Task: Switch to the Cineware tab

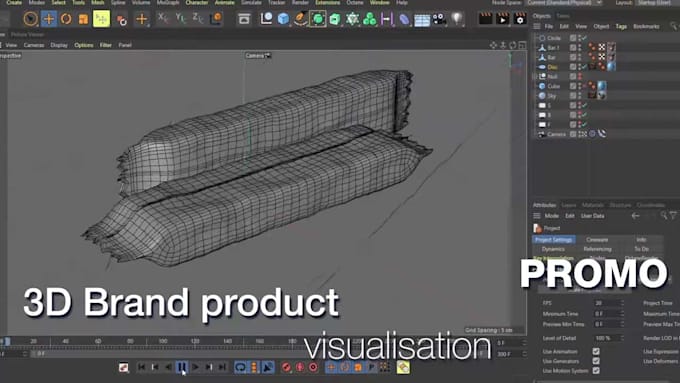Action: tap(597, 240)
